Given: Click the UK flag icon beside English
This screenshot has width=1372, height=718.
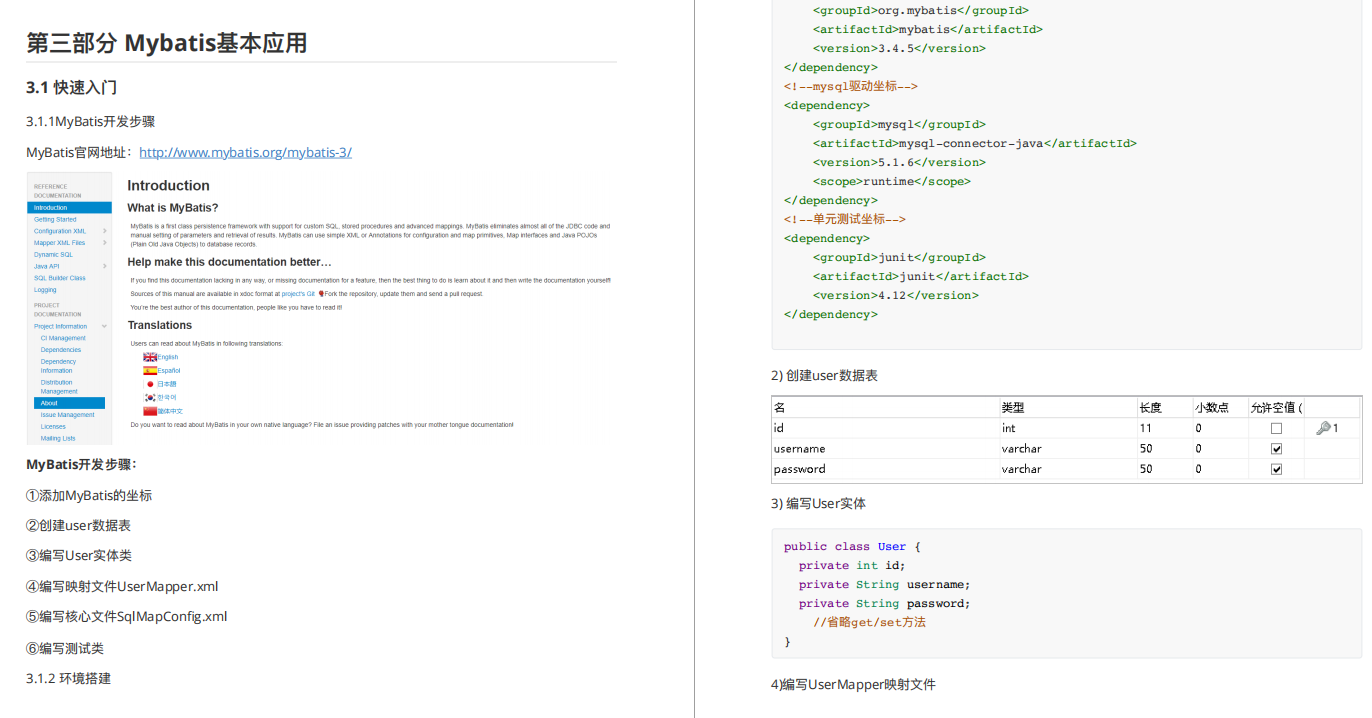Looking at the screenshot, I should click(x=150, y=357).
